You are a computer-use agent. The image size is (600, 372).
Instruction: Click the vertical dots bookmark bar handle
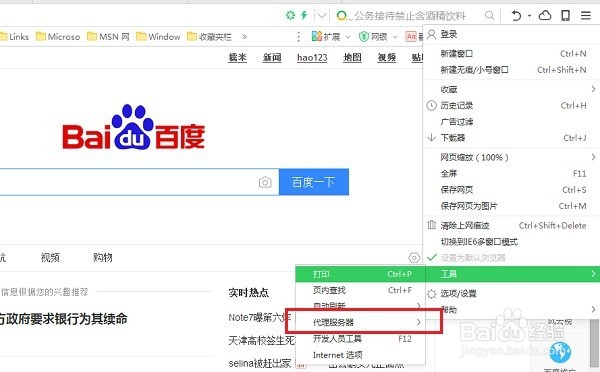[x=298, y=37]
